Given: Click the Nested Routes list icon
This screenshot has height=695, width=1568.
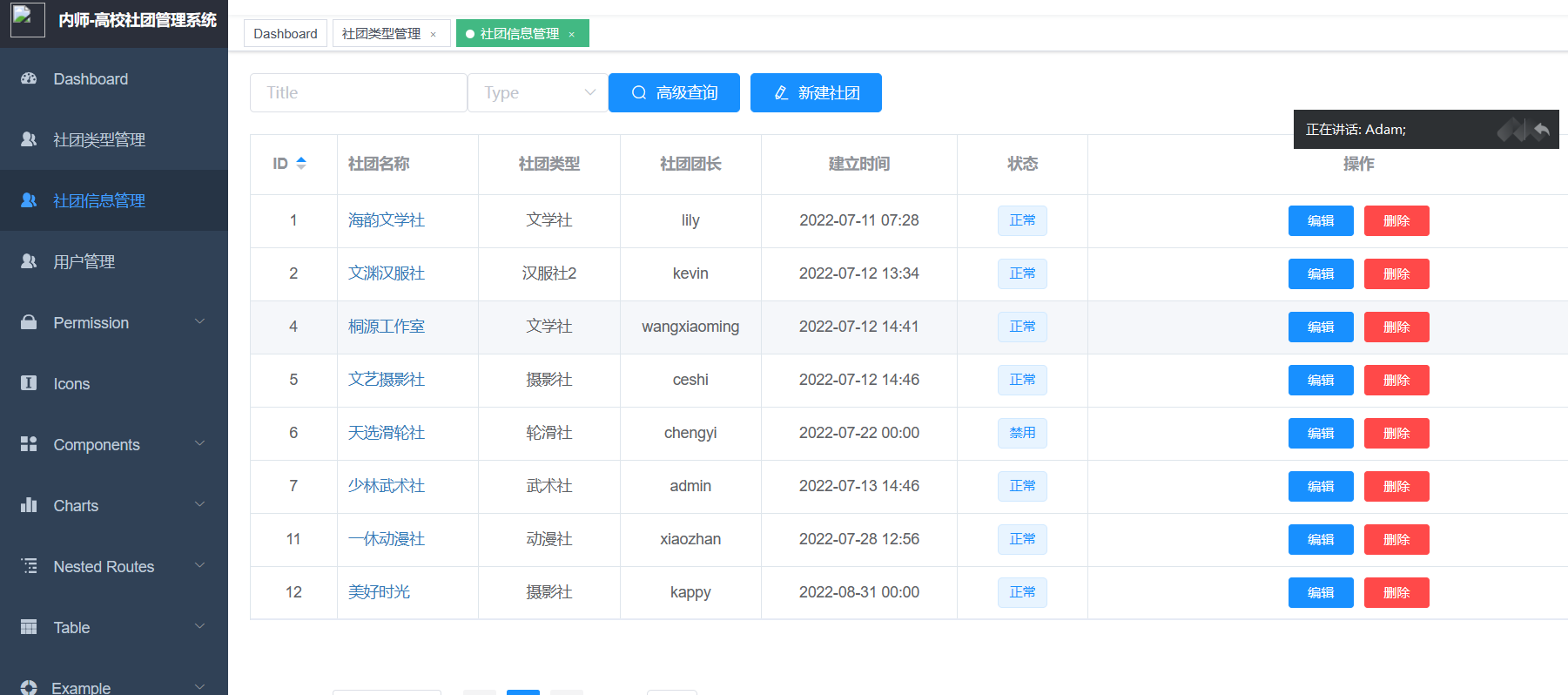Looking at the screenshot, I should click(29, 566).
